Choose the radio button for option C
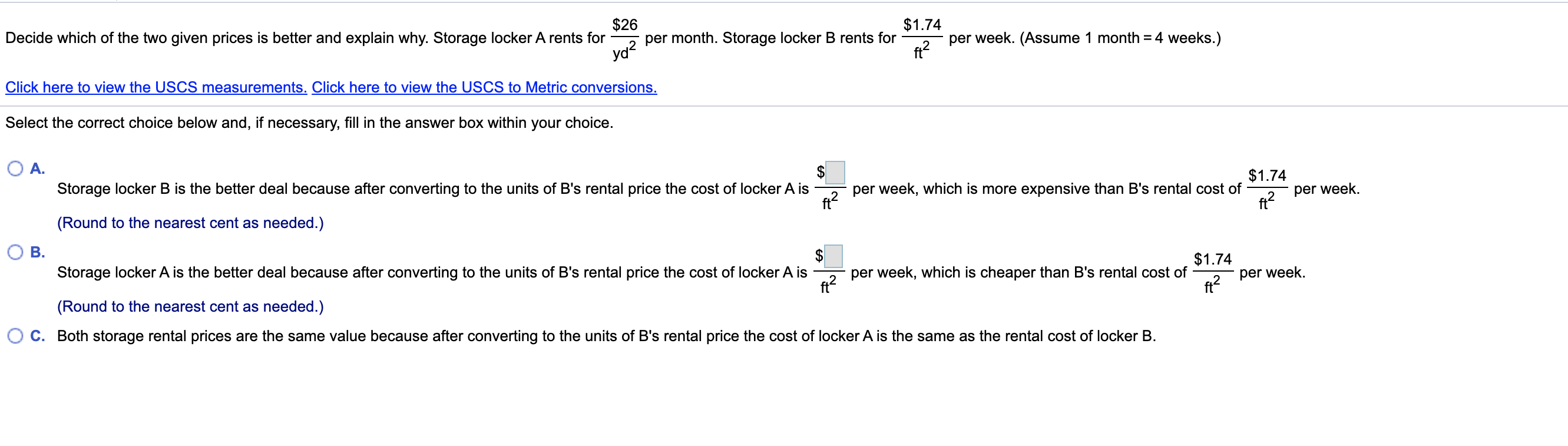 pyautogui.click(x=15, y=336)
